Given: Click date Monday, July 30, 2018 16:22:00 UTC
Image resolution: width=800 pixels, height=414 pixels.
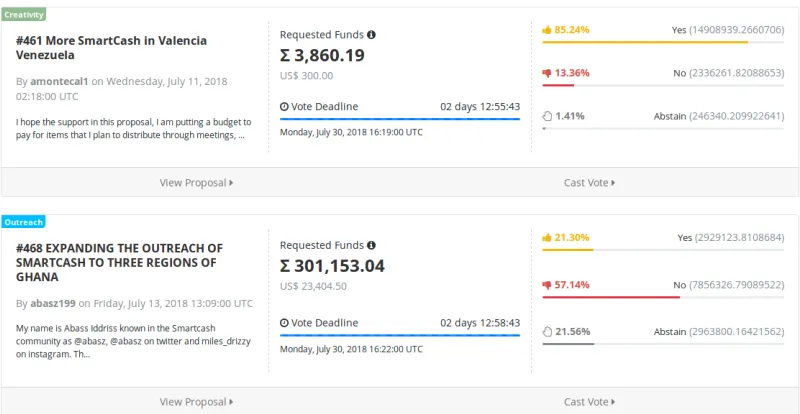Looking at the screenshot, I should pyautogui.click(x=351, y=350).
